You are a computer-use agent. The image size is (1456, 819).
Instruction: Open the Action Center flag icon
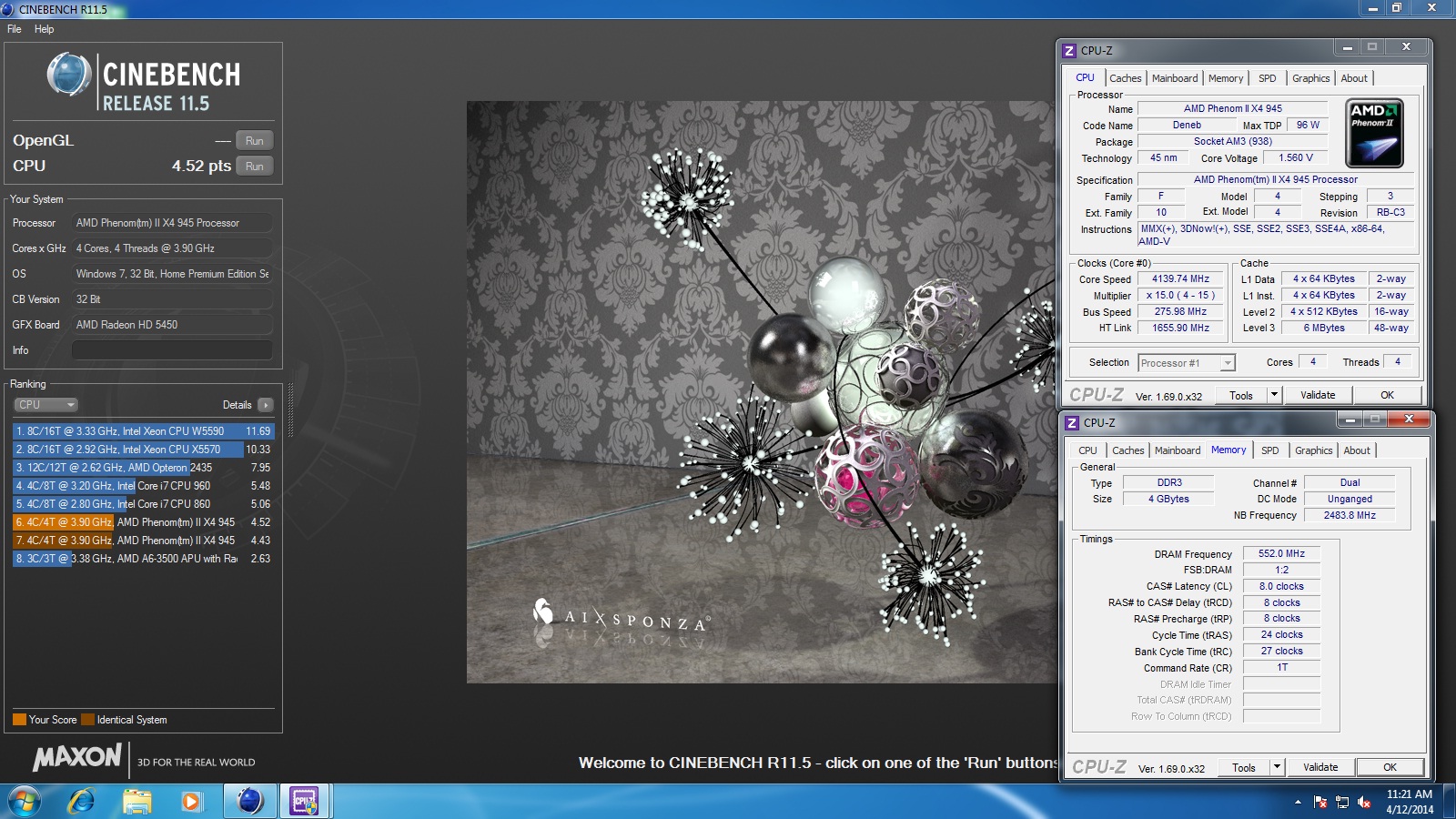[1320, 802]
